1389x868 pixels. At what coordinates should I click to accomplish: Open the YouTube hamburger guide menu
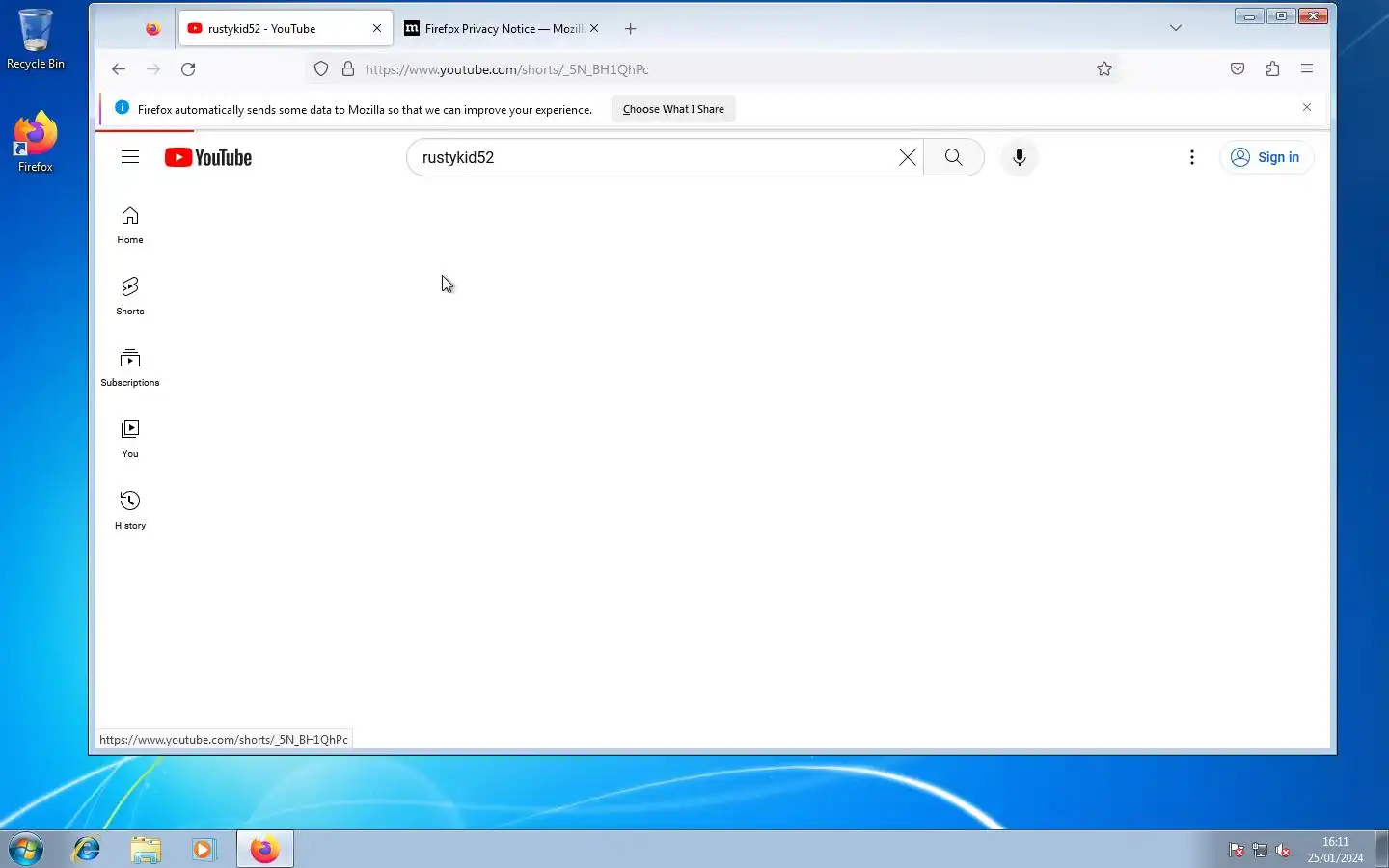pyautogui.click(x=130, y=157)
